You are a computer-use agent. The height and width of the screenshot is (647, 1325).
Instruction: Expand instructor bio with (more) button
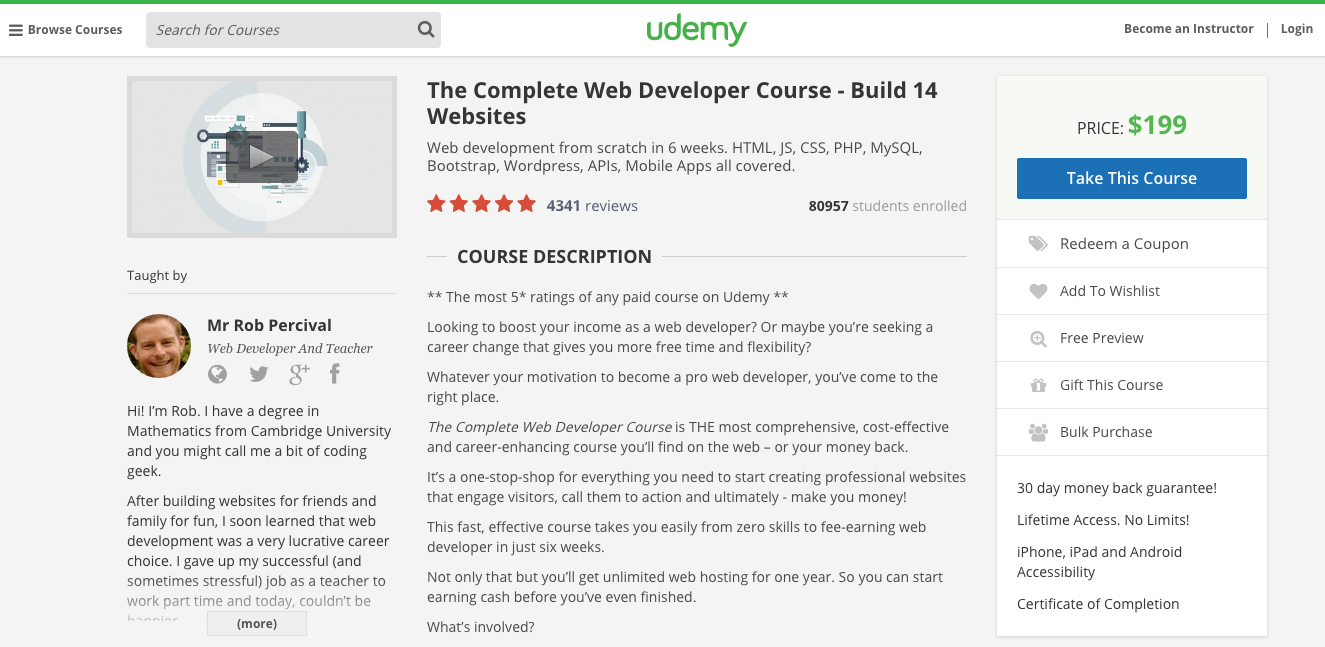pos(257,624)
